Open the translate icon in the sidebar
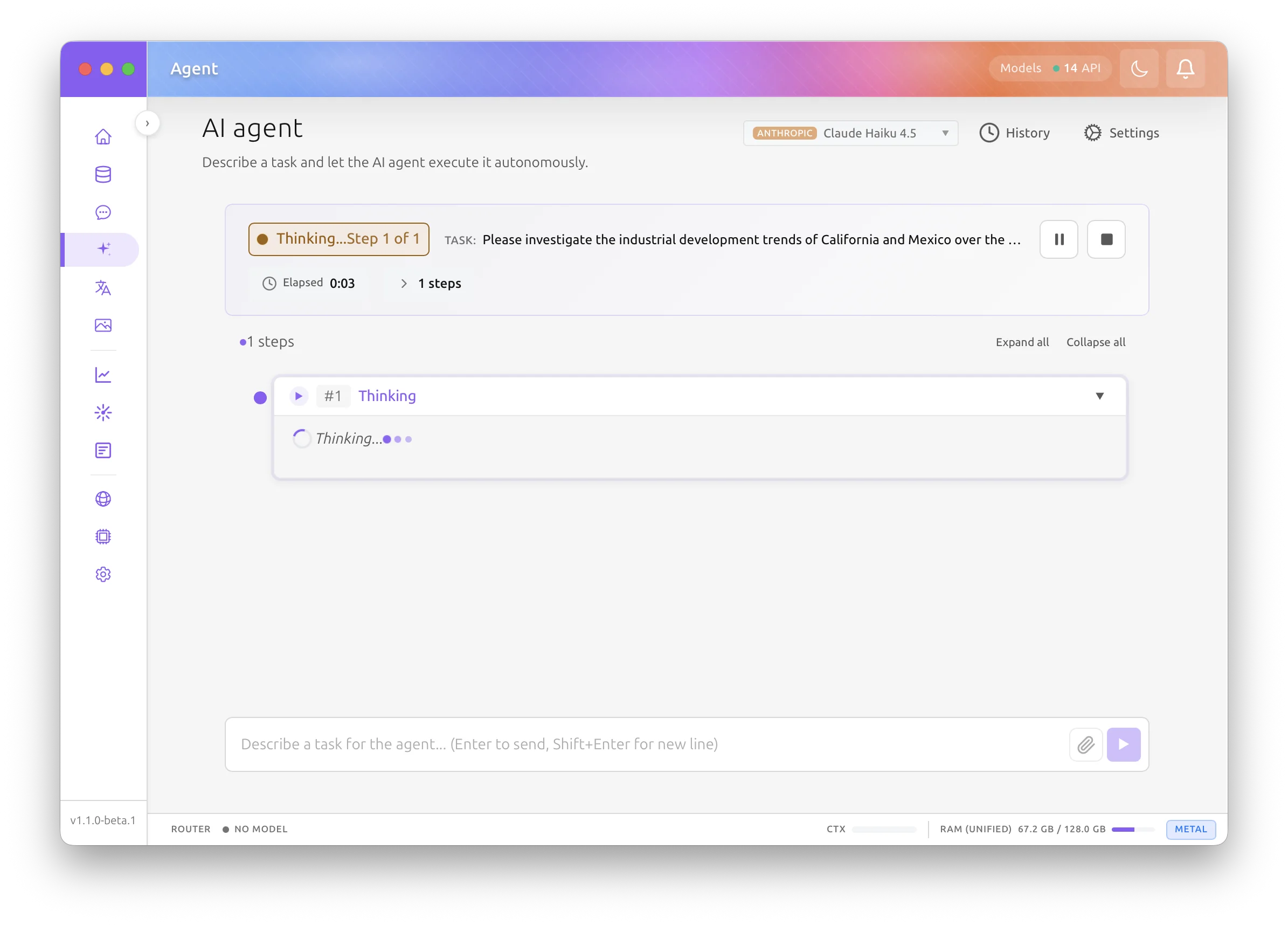Image resolution: width=1288 pixels, height=925 pixels. point(103,287)
